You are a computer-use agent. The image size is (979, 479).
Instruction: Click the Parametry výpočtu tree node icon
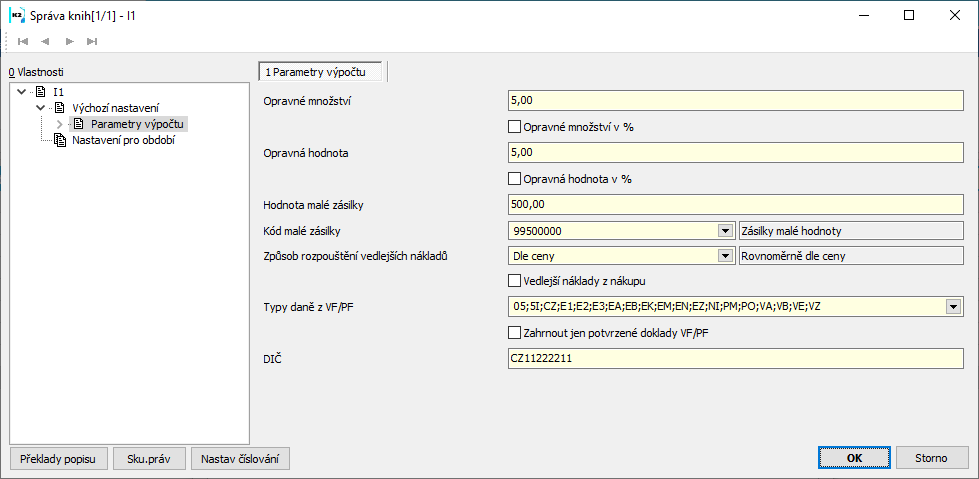(x=78, y=124)
